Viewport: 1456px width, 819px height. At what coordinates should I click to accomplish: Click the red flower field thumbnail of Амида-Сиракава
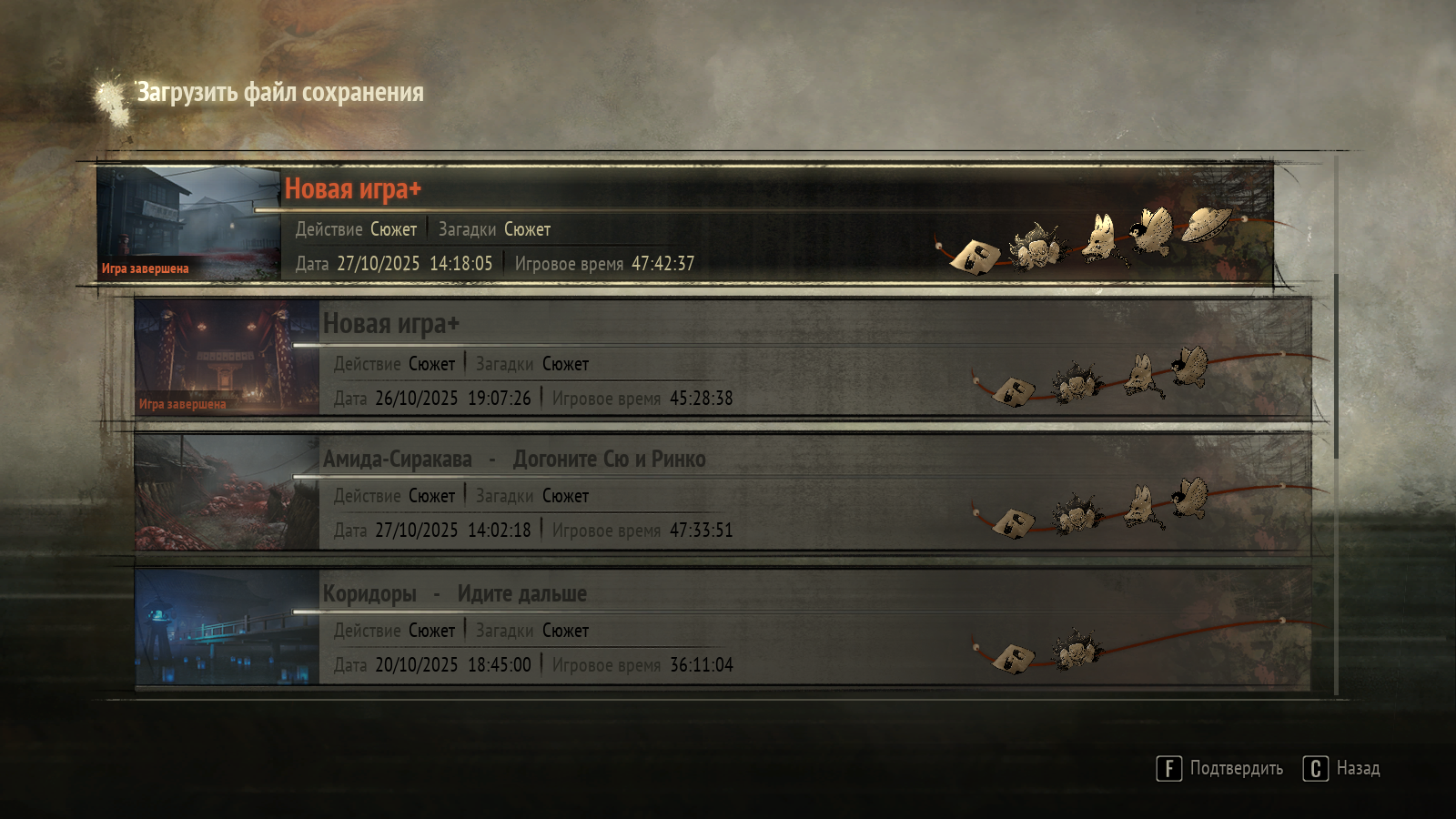click(x=227, y=492)
